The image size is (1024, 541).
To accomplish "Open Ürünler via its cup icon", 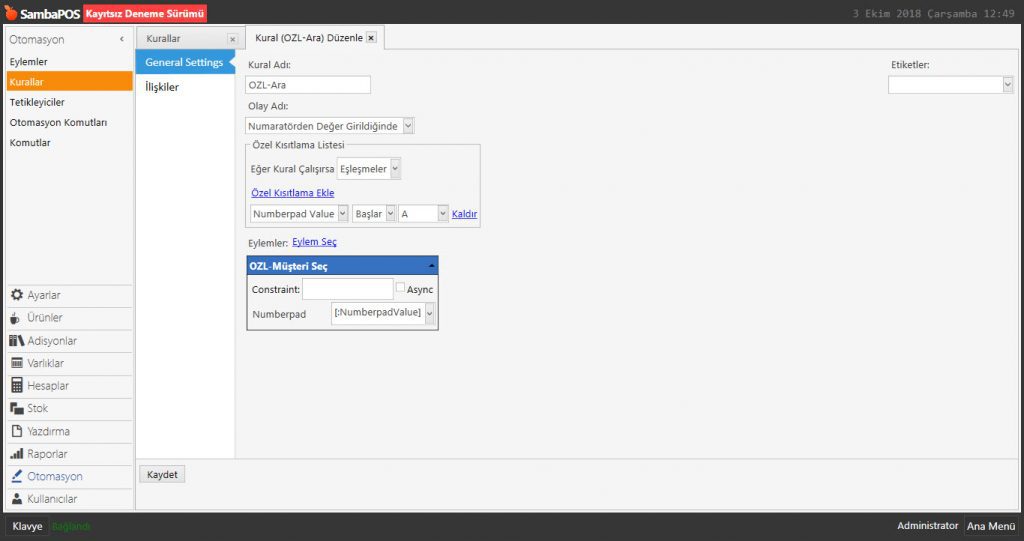I will point(17,318).
